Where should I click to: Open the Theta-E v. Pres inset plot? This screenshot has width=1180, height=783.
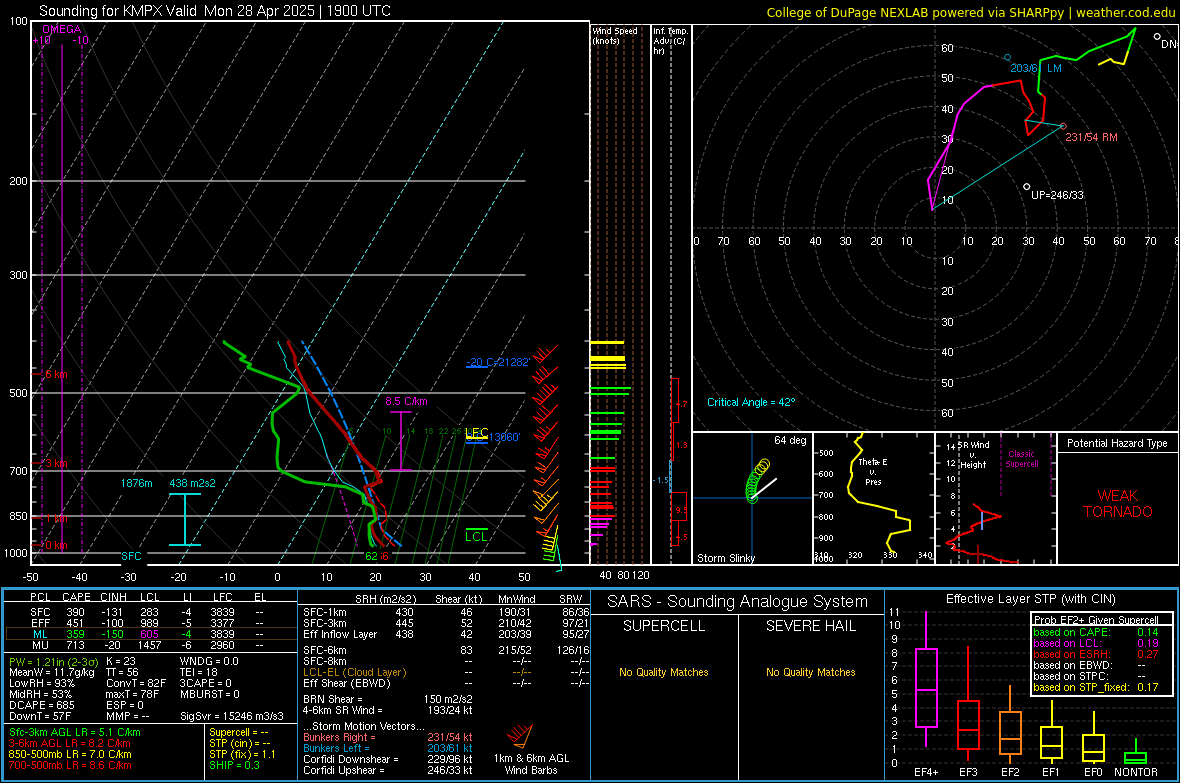[x=874, y=498]
